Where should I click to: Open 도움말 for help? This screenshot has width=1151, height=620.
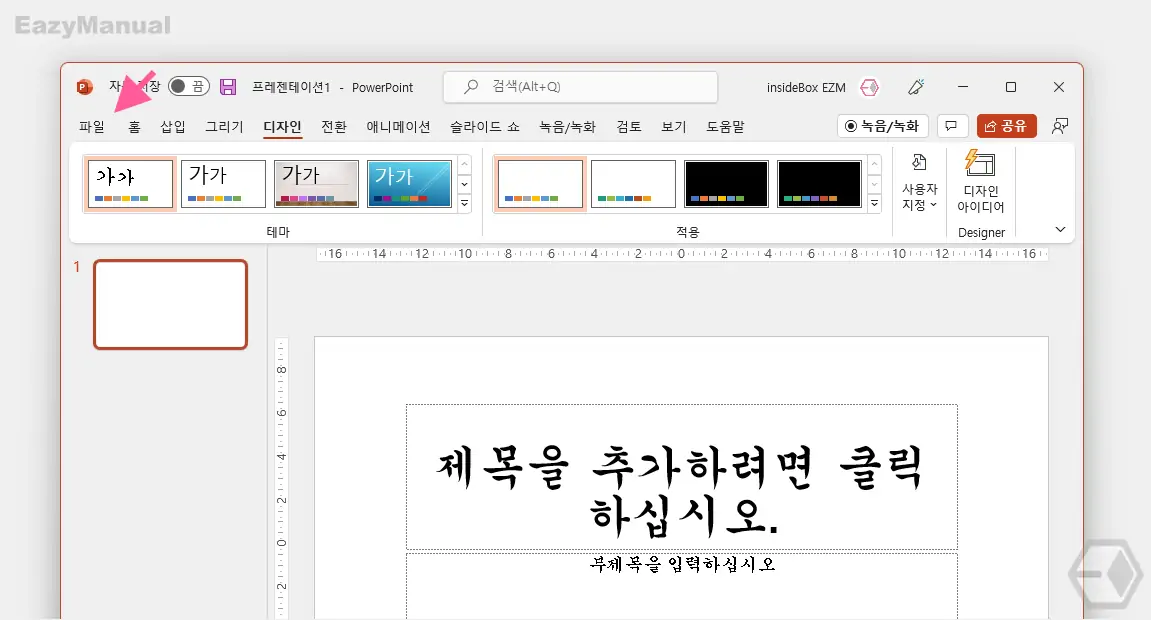click(x=727, y=127)
